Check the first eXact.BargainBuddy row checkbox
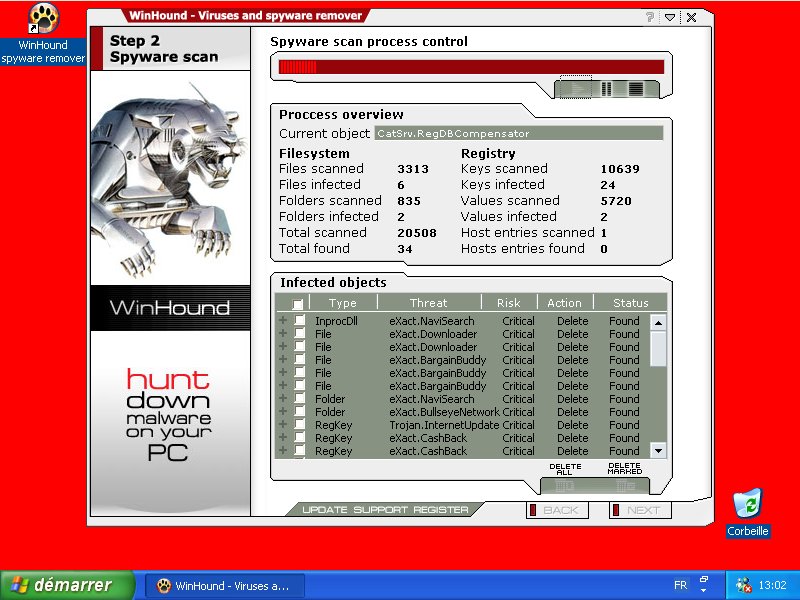800x600 pixels. point(299,360)
